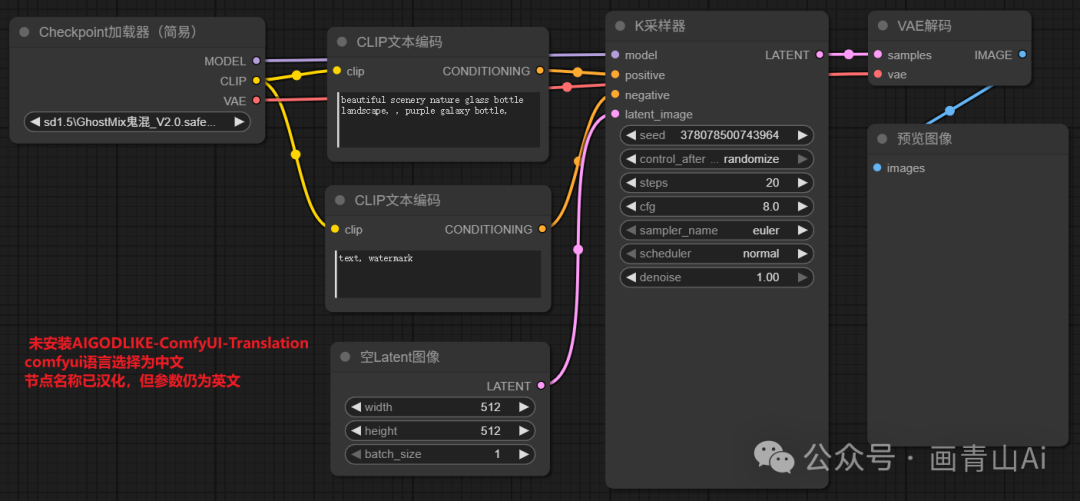Viewport: 1080px width, 501px height.
Task: Click the clip input port on lower CLIP文本编码
Action: (335, 229)
